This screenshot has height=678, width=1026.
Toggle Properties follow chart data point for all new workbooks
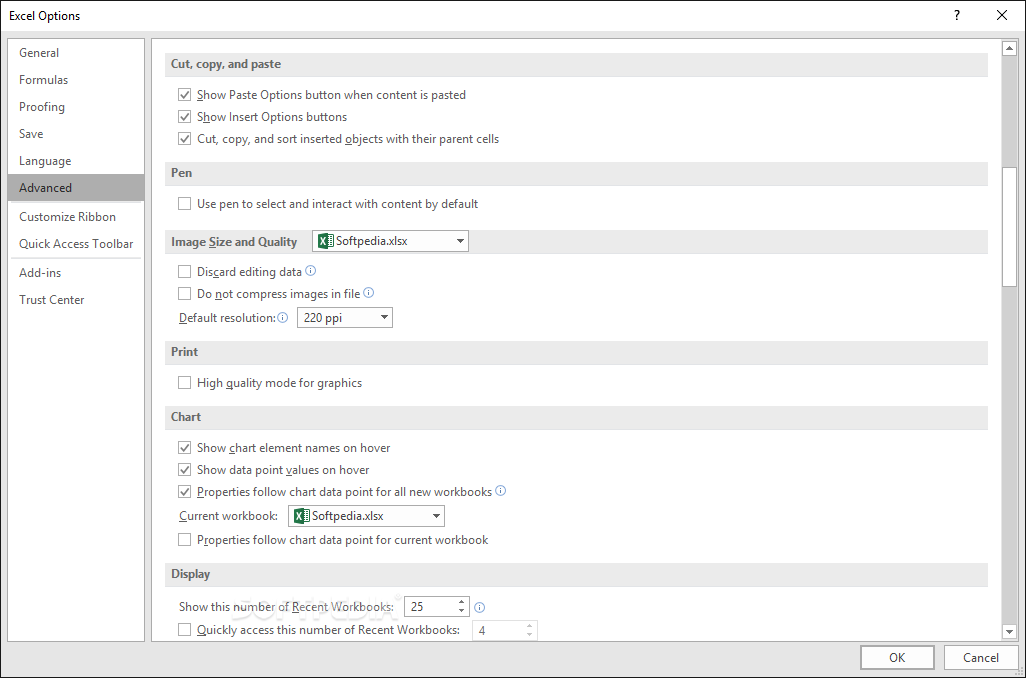(x=185, y=491)
